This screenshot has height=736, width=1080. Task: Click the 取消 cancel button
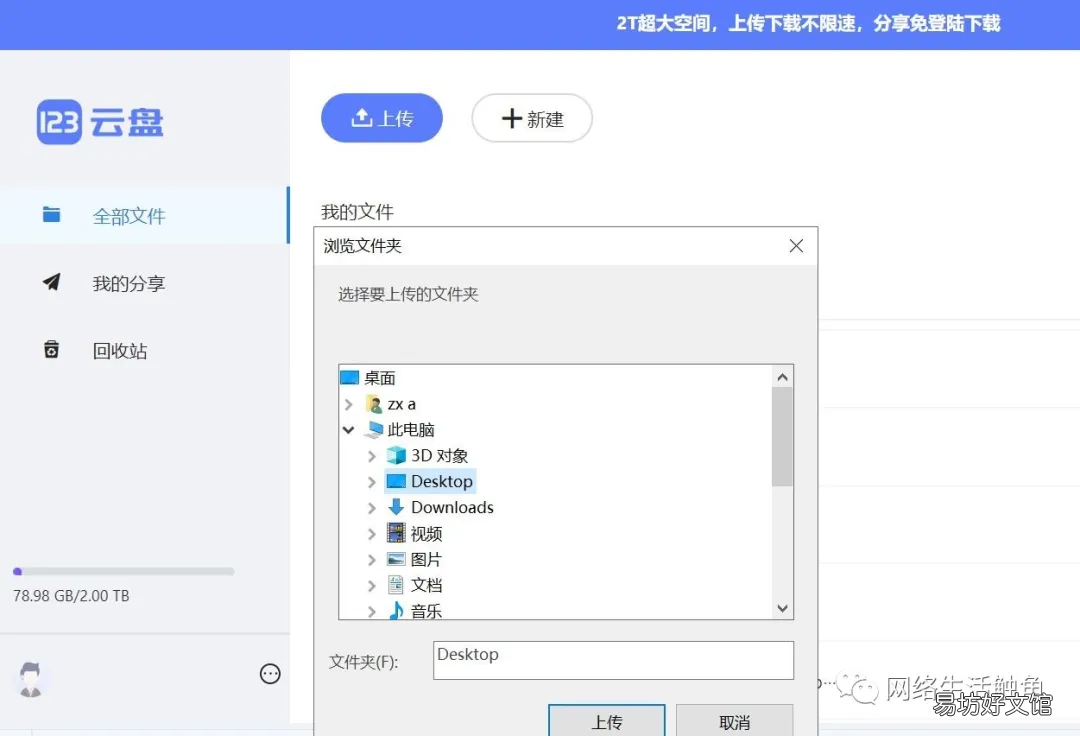(x=734, y=721)
